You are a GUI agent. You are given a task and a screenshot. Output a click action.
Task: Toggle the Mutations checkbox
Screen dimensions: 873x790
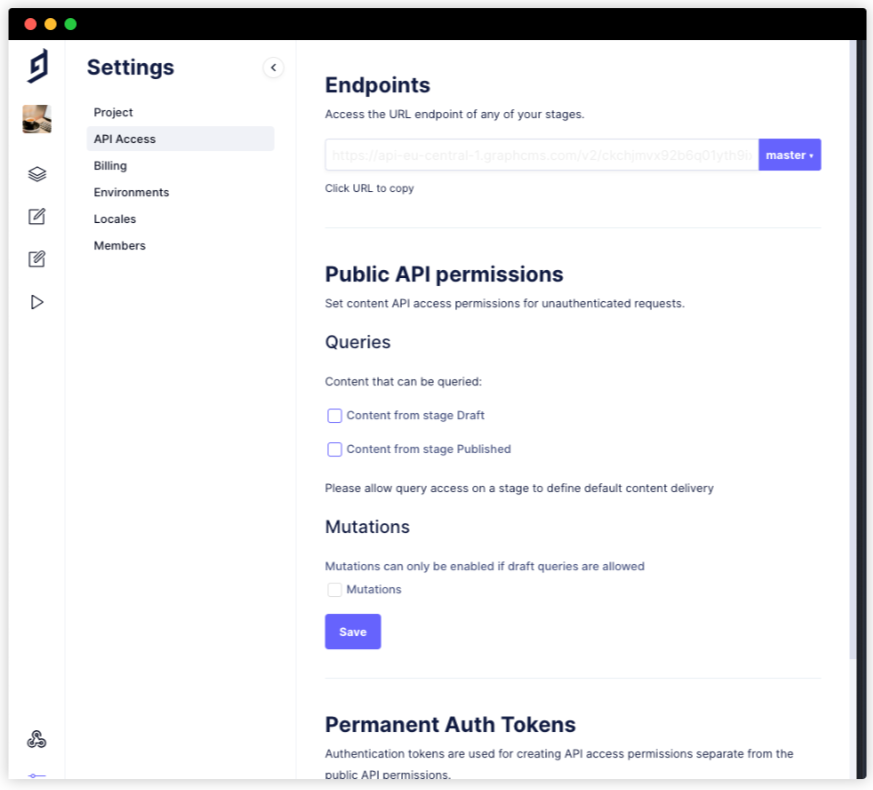pos(334,589)
